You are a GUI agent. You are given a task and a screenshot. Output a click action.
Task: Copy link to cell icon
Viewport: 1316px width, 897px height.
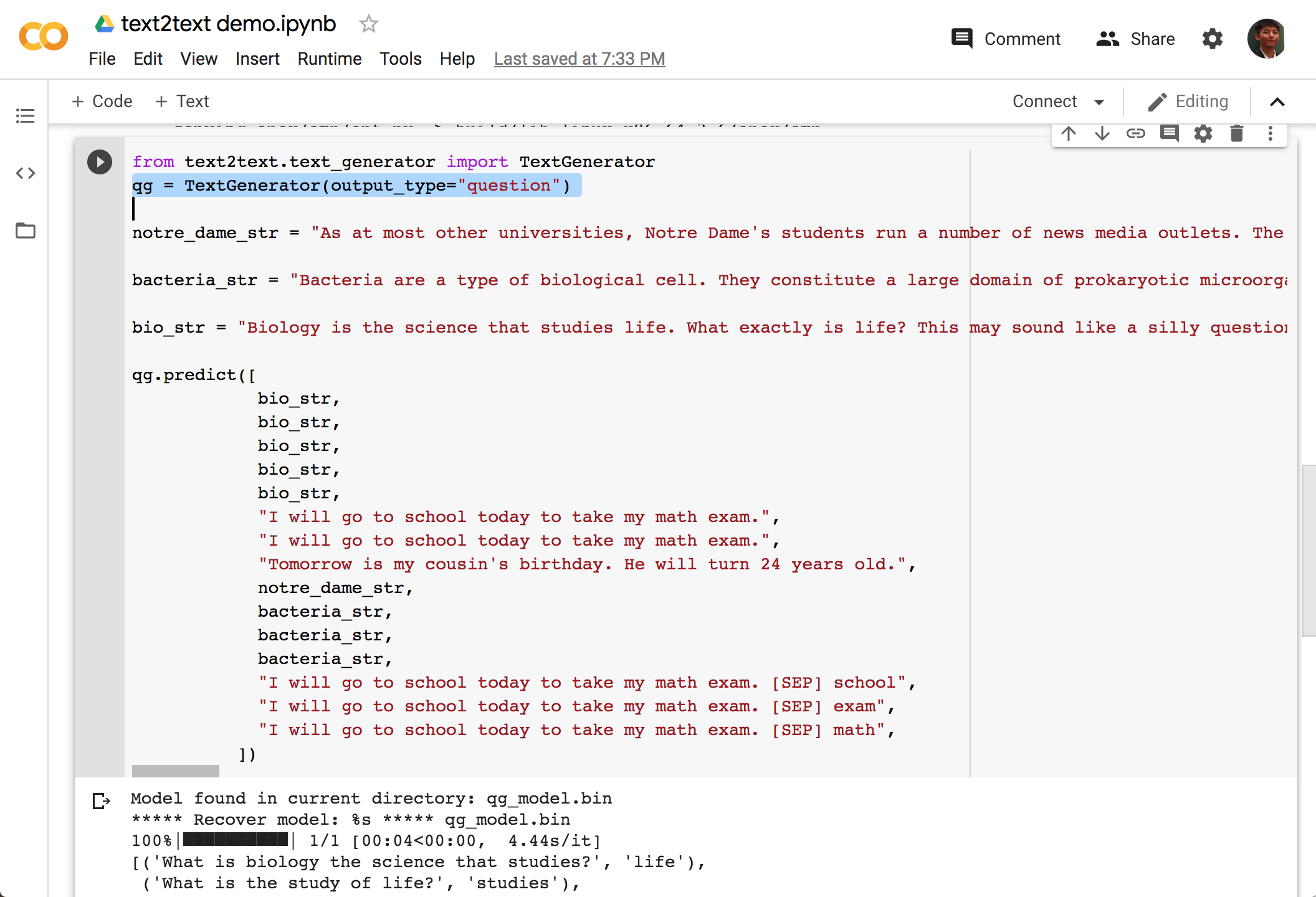pos(1135,134)
